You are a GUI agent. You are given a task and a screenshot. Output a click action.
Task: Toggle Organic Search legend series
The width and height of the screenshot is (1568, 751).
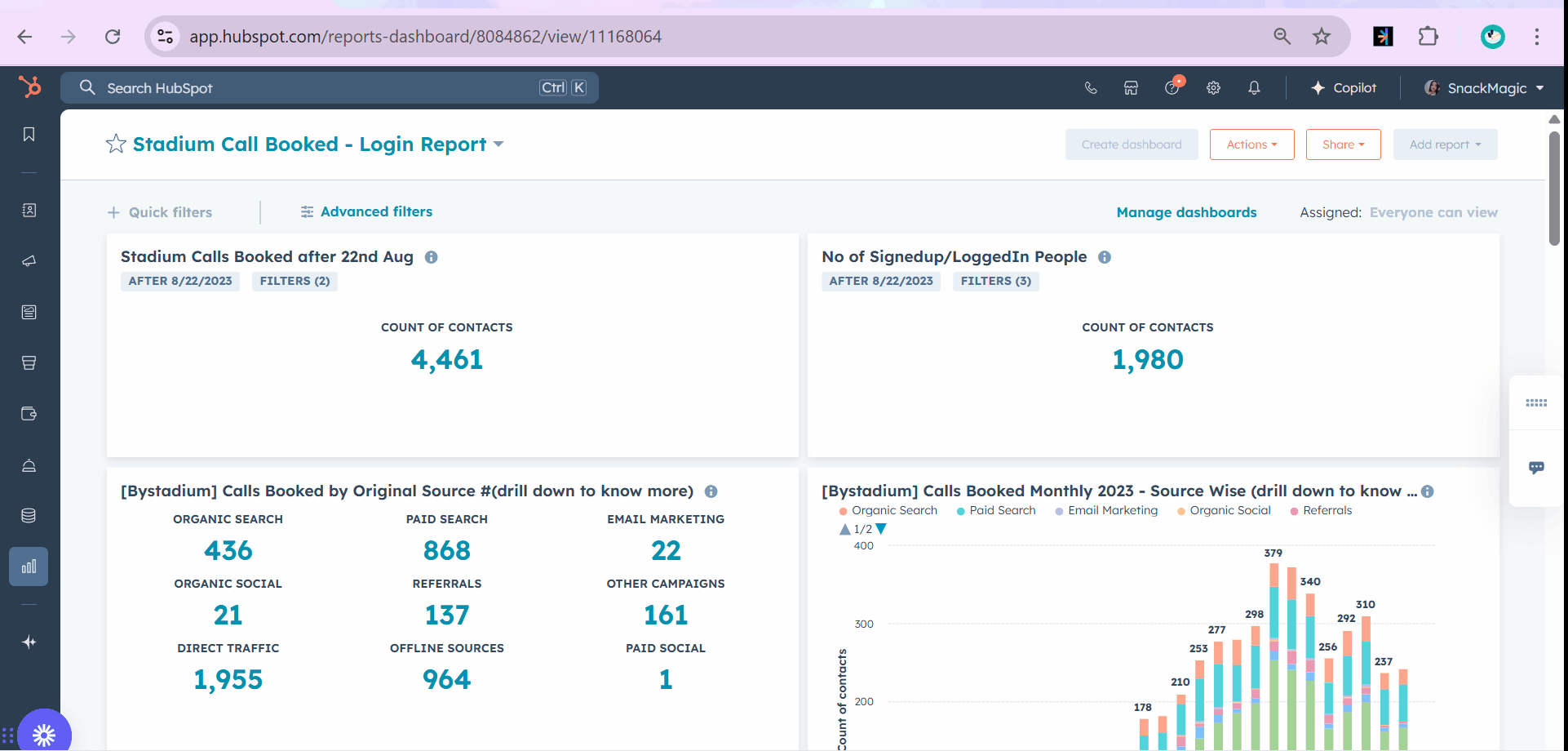pos(888,510)
